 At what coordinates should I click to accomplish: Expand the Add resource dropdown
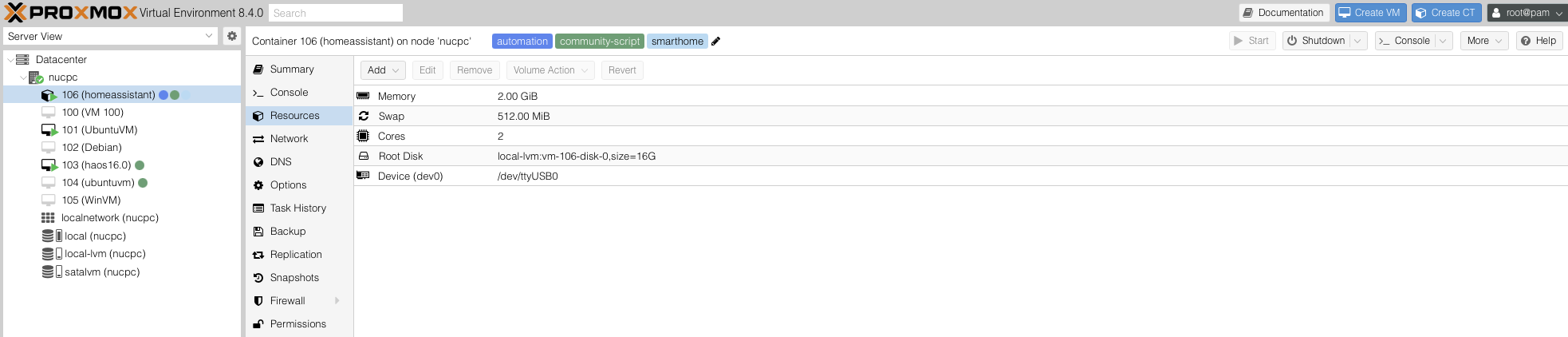click(383, 70)
